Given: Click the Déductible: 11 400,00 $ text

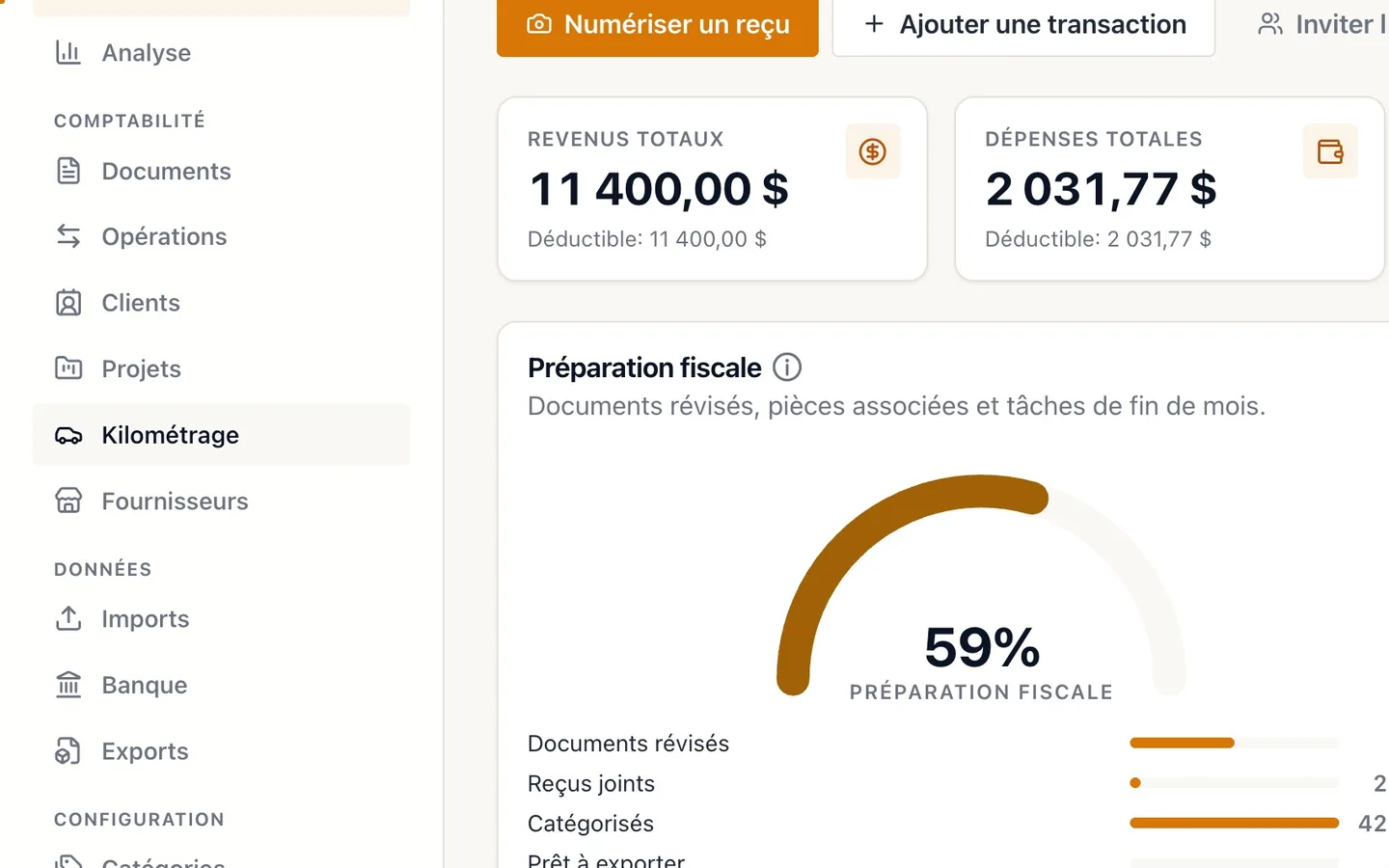Looking at the screenshot, I should (x=647, y=239).
